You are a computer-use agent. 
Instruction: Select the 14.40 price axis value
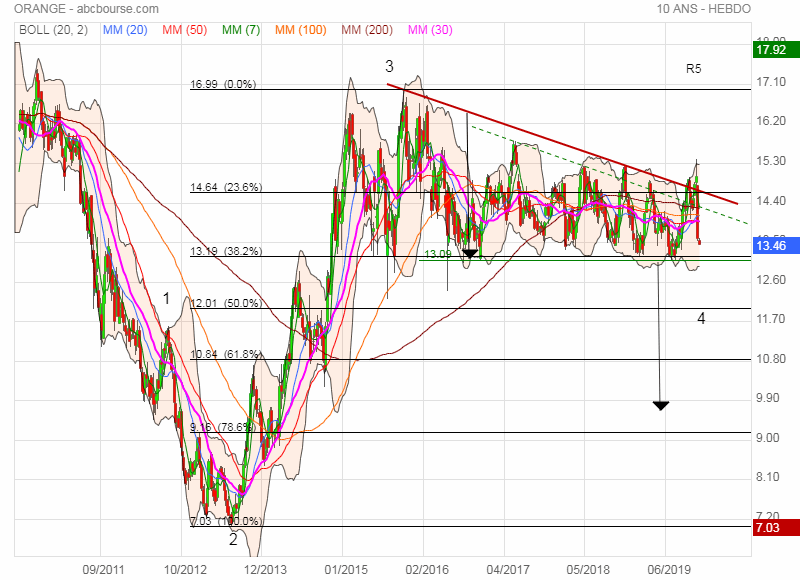771,200
